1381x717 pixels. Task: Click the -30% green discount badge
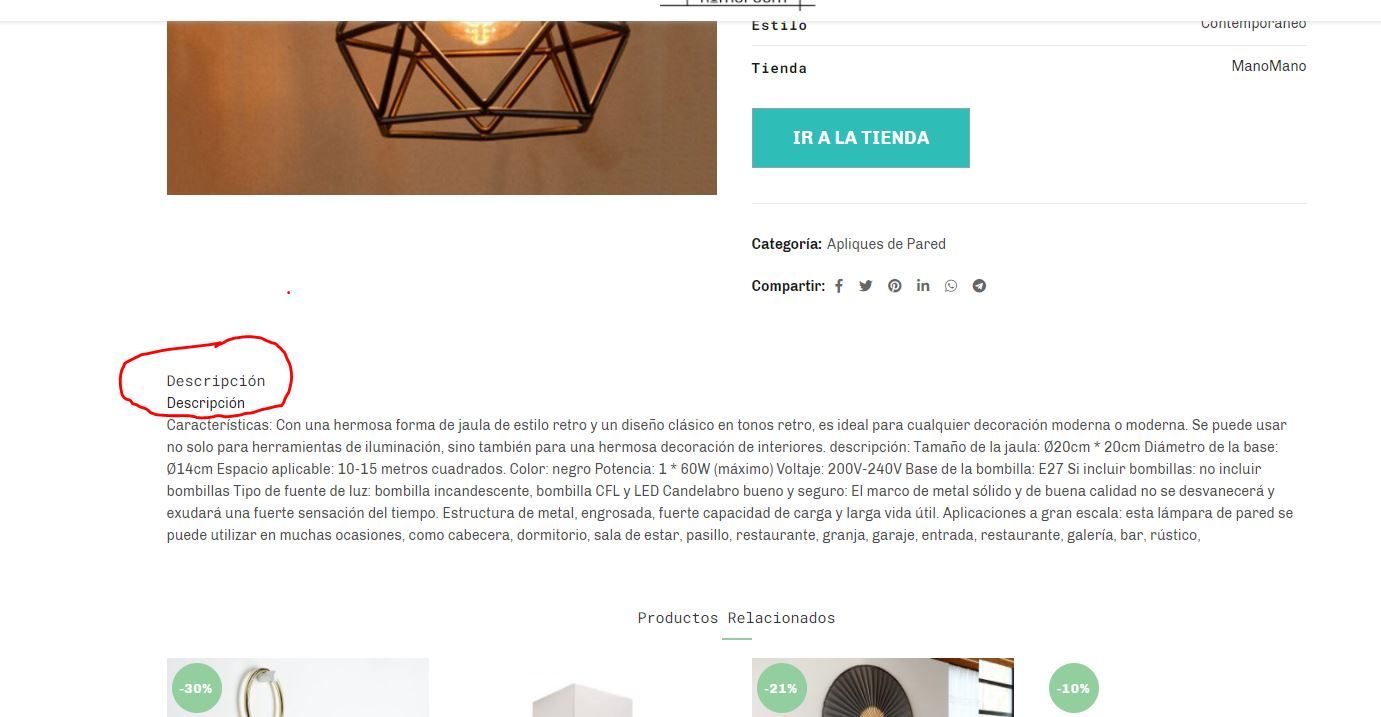[196, 688]
